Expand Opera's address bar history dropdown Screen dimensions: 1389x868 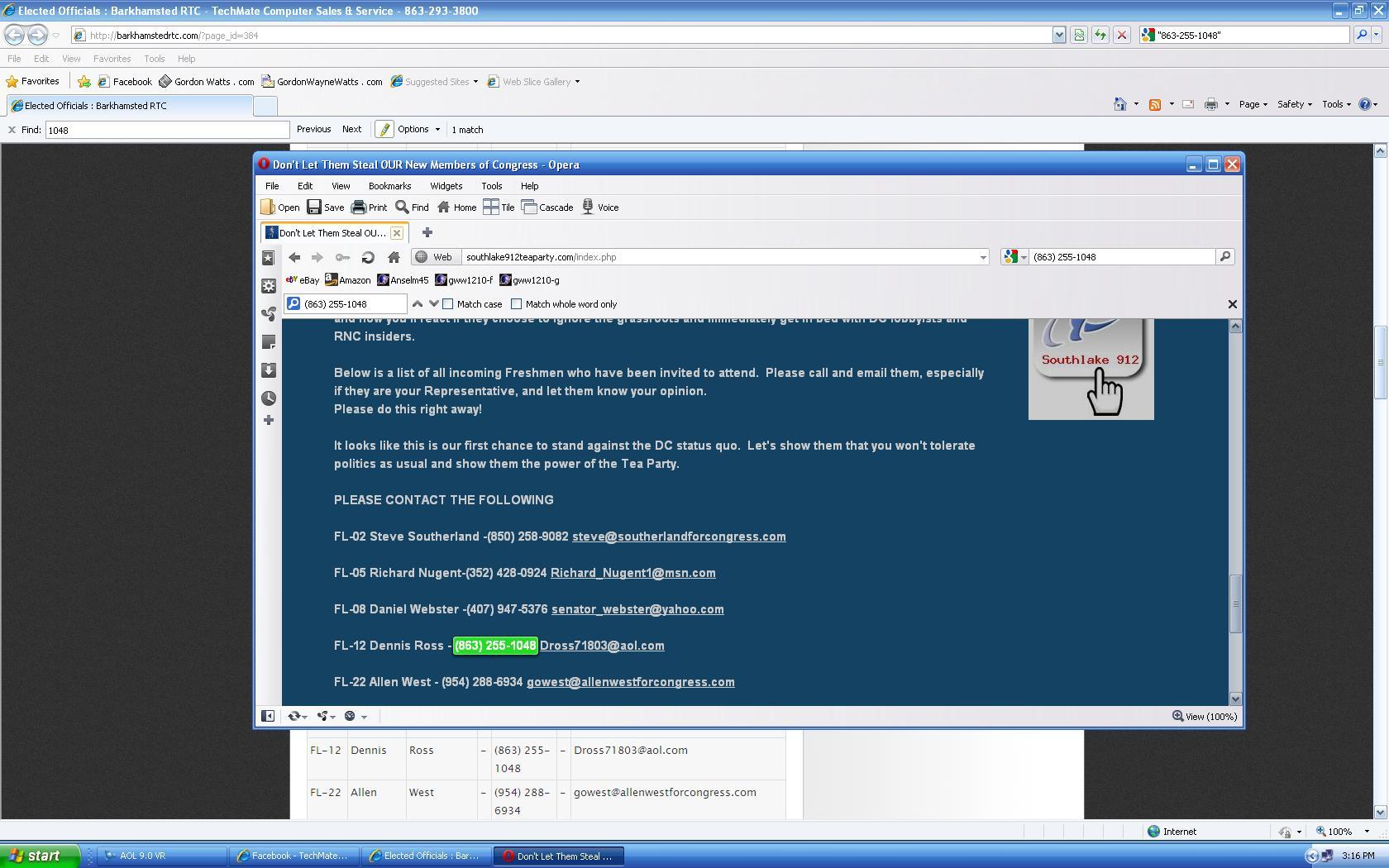tap(982, 257)
